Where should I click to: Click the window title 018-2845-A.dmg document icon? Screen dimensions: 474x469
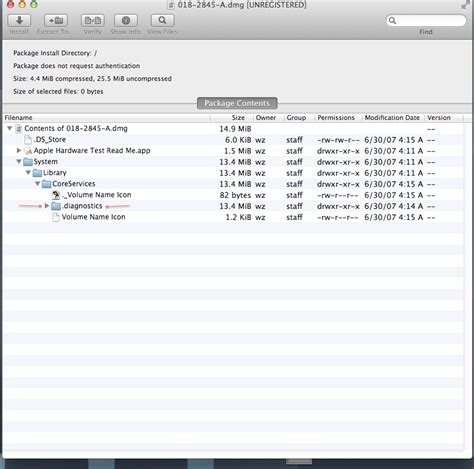pos(171,5)
